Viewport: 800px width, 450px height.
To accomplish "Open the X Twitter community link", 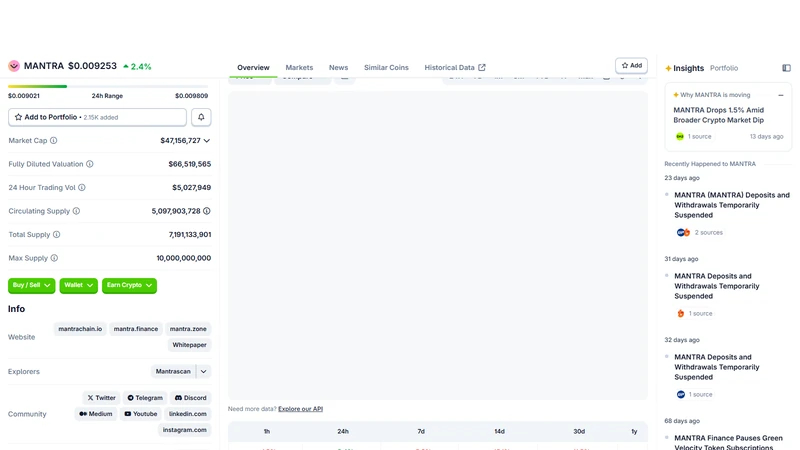I will tap(101, 397).
